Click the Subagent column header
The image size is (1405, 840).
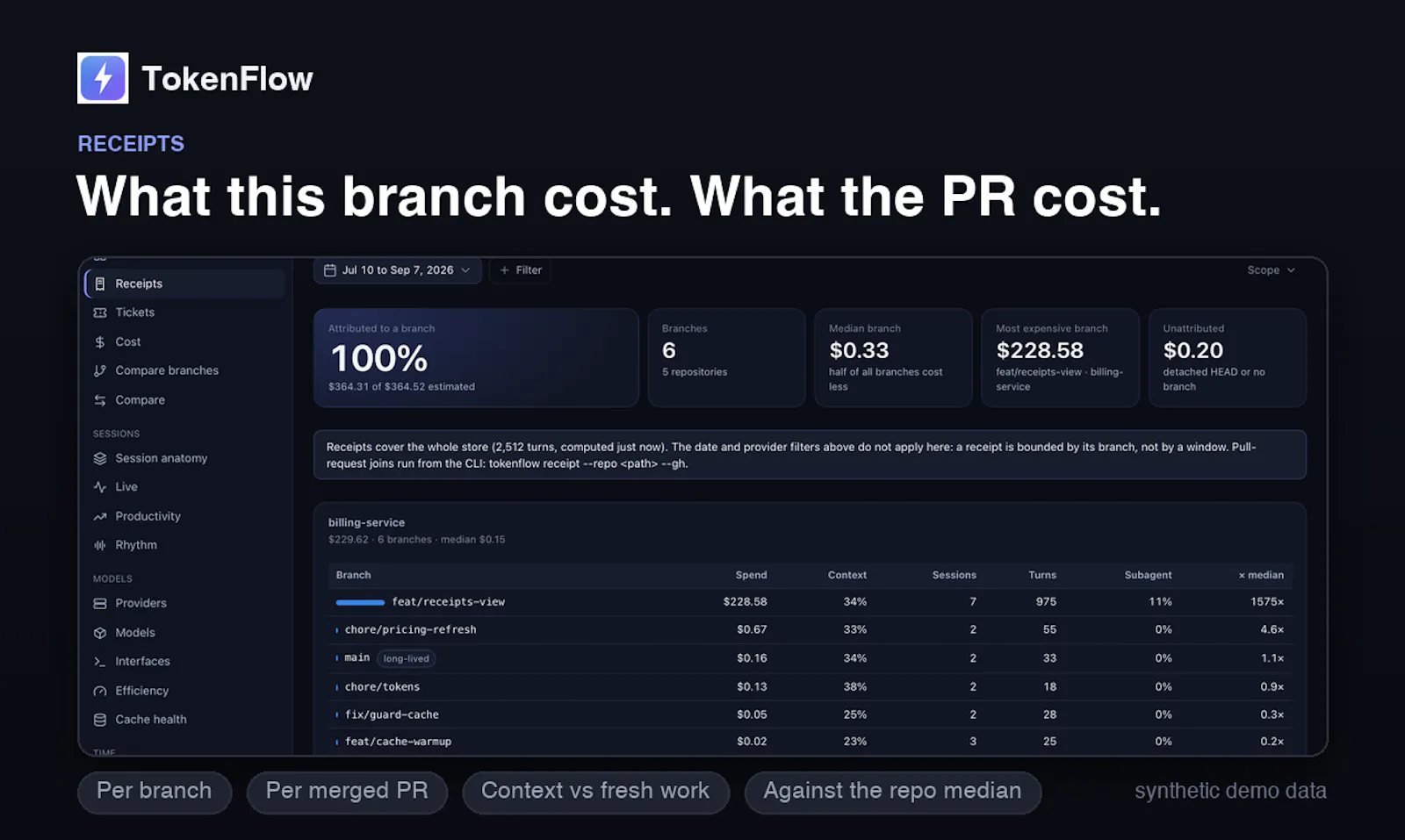tap(1148, 575)
